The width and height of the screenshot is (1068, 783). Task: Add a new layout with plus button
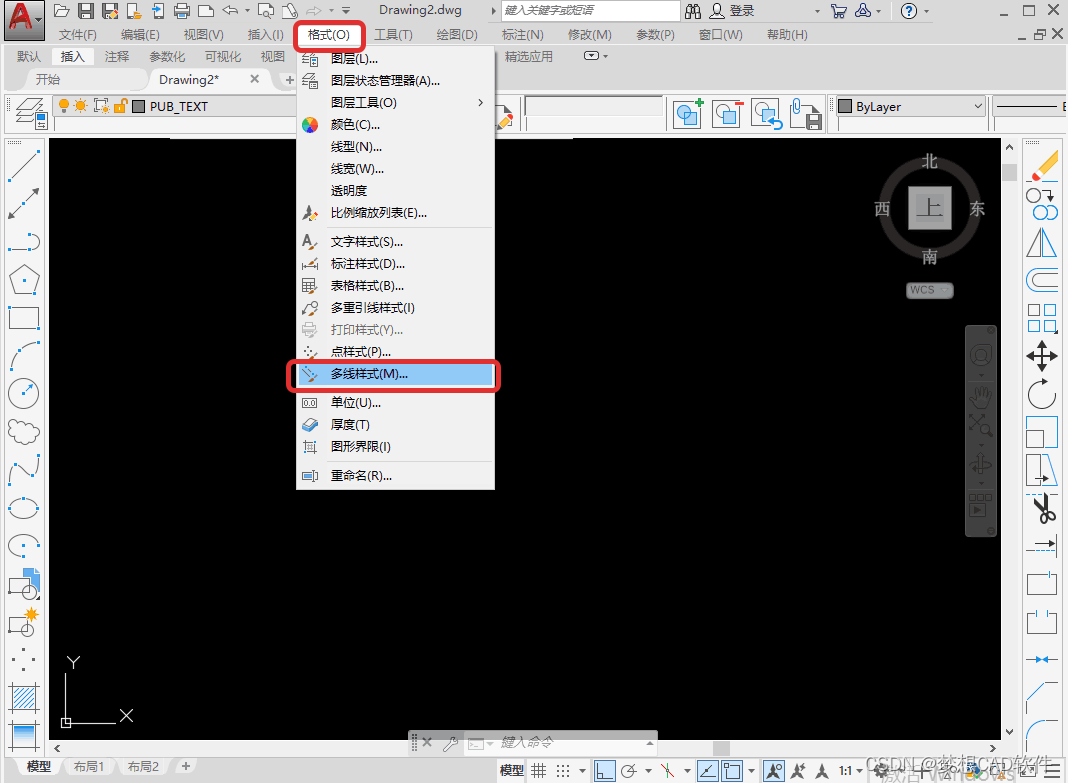pyautogui.click(x=185, y=767)
